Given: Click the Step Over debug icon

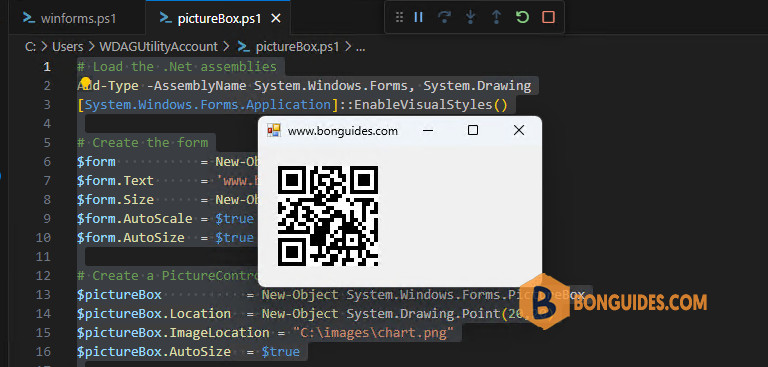Looking at the screenshot, I should tap(444, 18).
